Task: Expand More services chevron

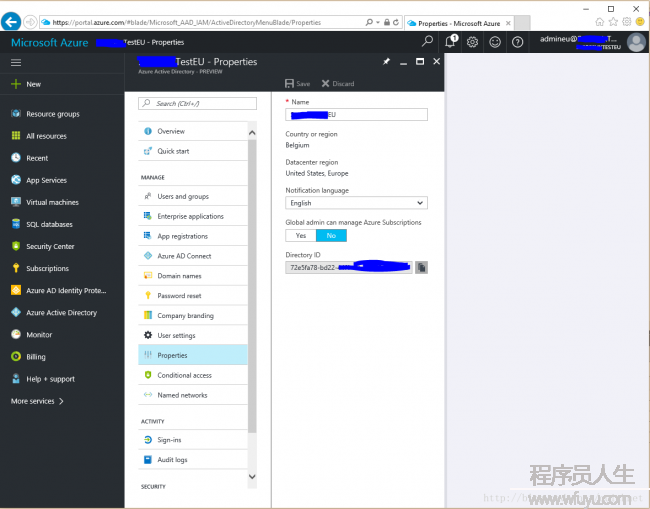Action: pyautogui.click(x=61, y=401)
